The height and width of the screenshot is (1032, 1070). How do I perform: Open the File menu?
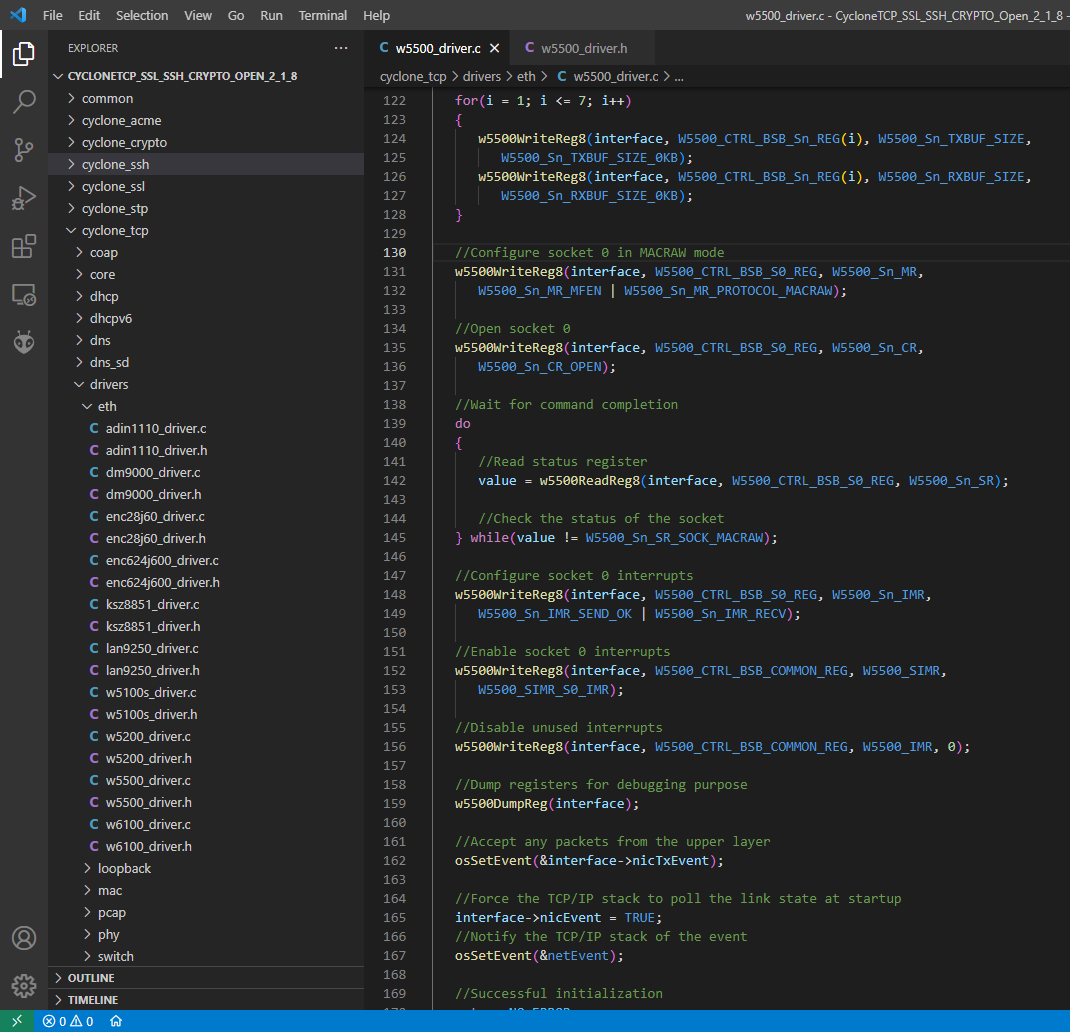pos(53,15)
